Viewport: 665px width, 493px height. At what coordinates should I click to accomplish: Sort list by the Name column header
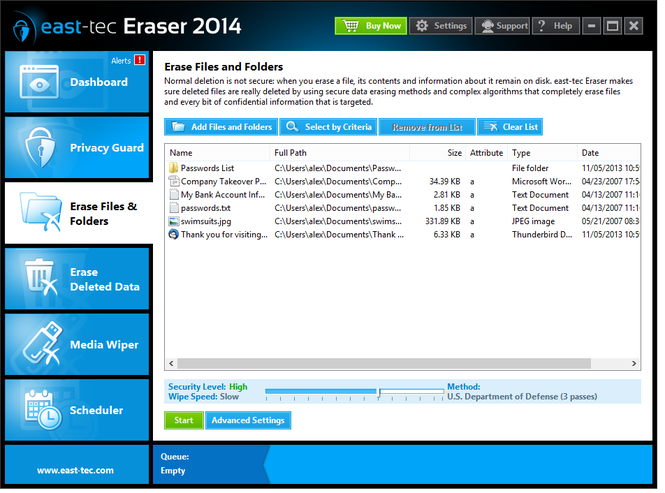pos(218,153)
